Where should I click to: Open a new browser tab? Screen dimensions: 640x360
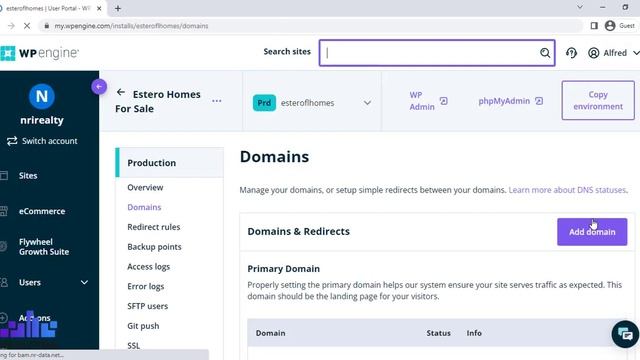coord(118,8)
